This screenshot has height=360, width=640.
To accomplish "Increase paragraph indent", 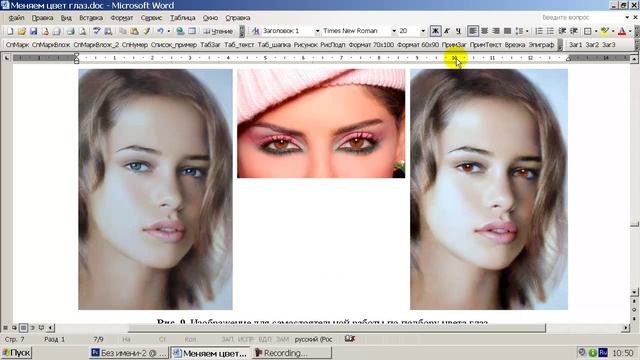I will pos(574,31).
